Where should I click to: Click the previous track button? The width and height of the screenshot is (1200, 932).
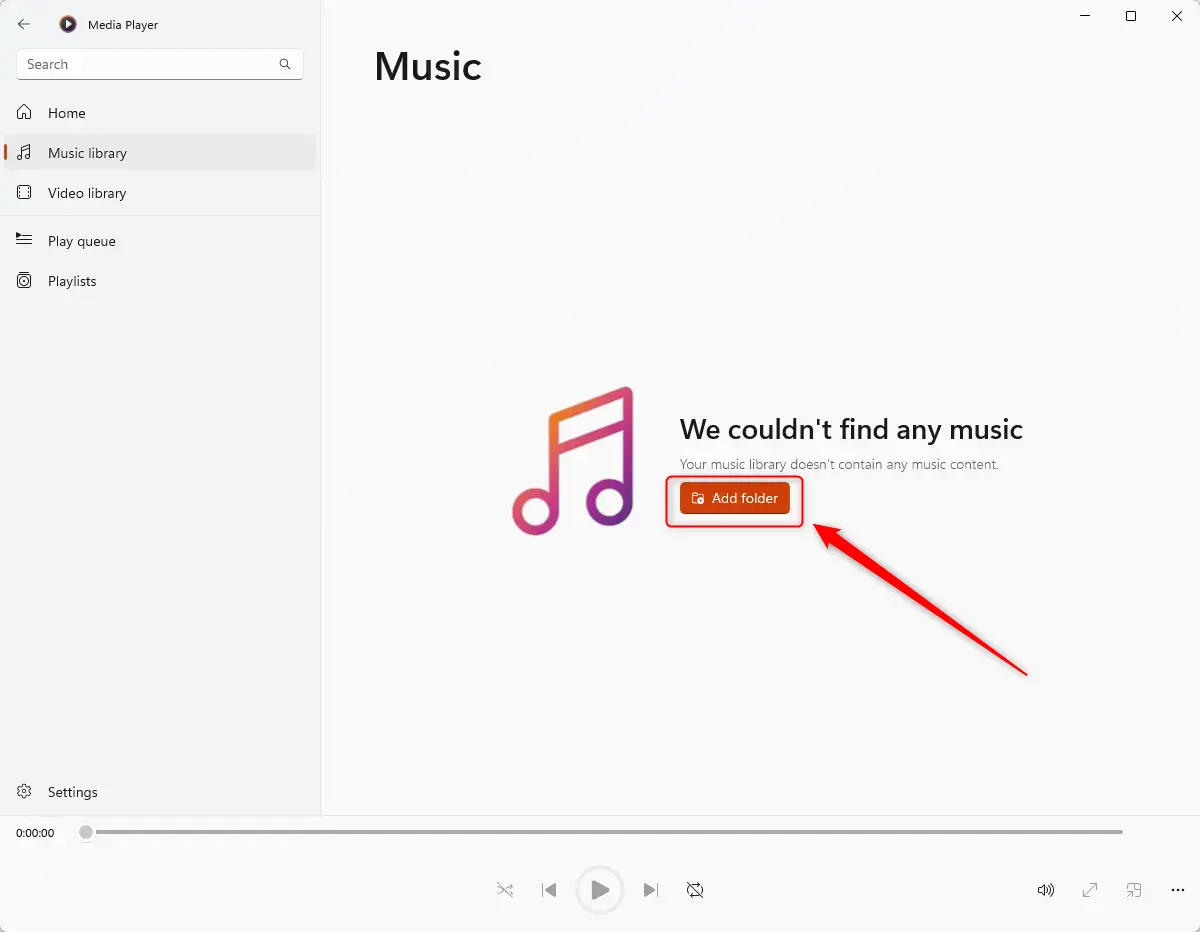coord(549,890)
